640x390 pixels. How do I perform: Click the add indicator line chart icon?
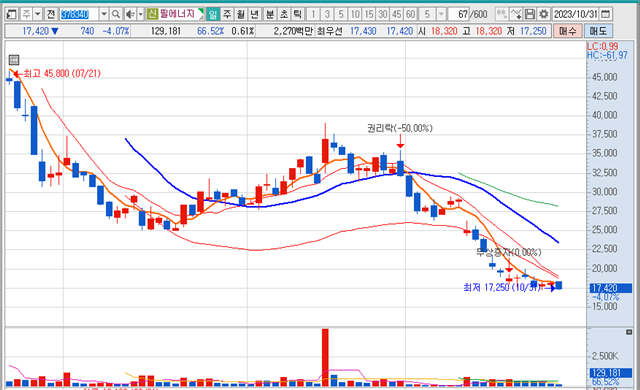516,15
